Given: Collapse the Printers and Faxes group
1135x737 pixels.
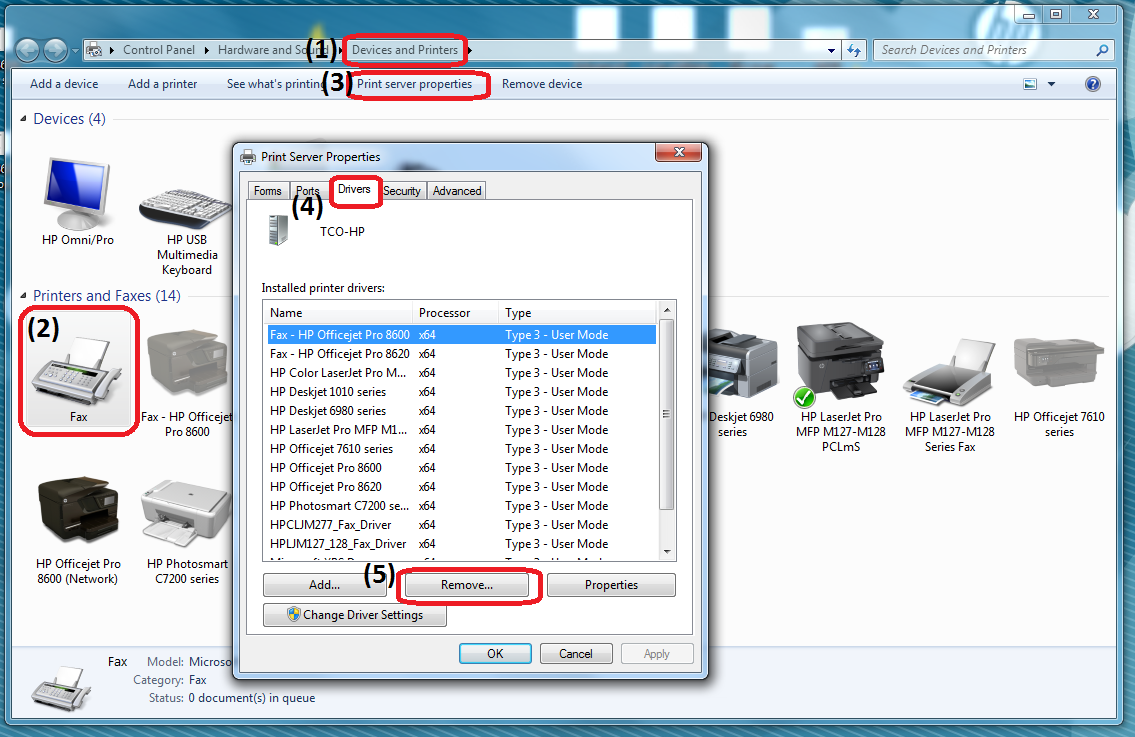Looking at the screenshot, I should [x=24, y=296].
